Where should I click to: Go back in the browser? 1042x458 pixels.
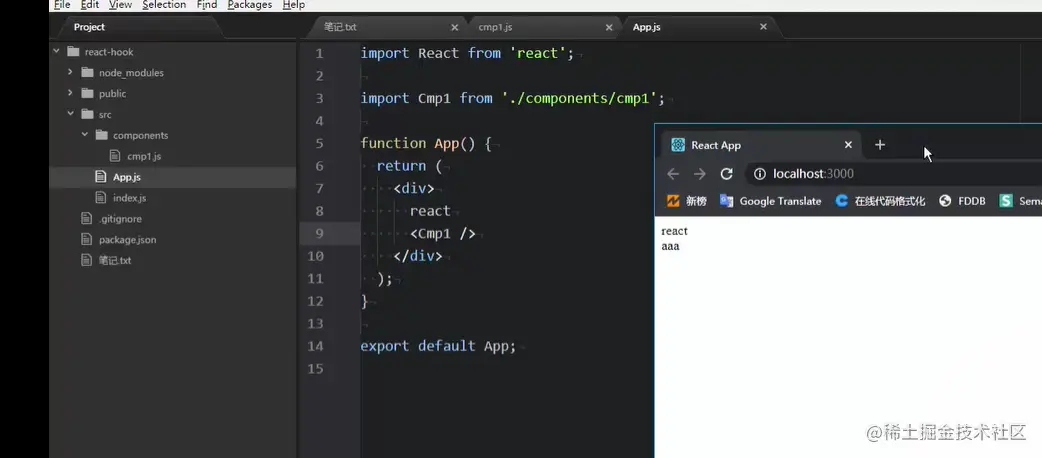pos(673,174)
